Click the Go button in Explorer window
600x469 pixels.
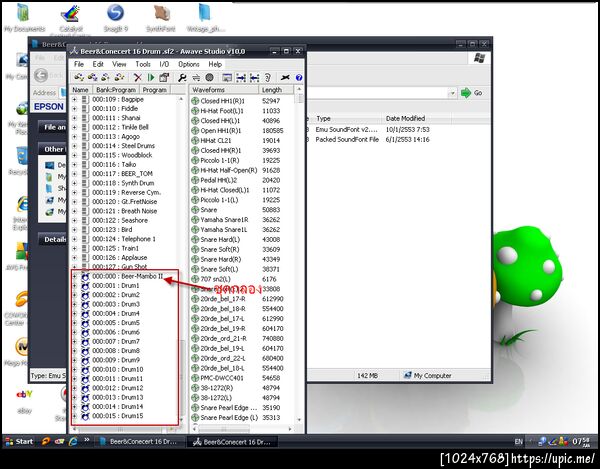click(x=471, y=93)
